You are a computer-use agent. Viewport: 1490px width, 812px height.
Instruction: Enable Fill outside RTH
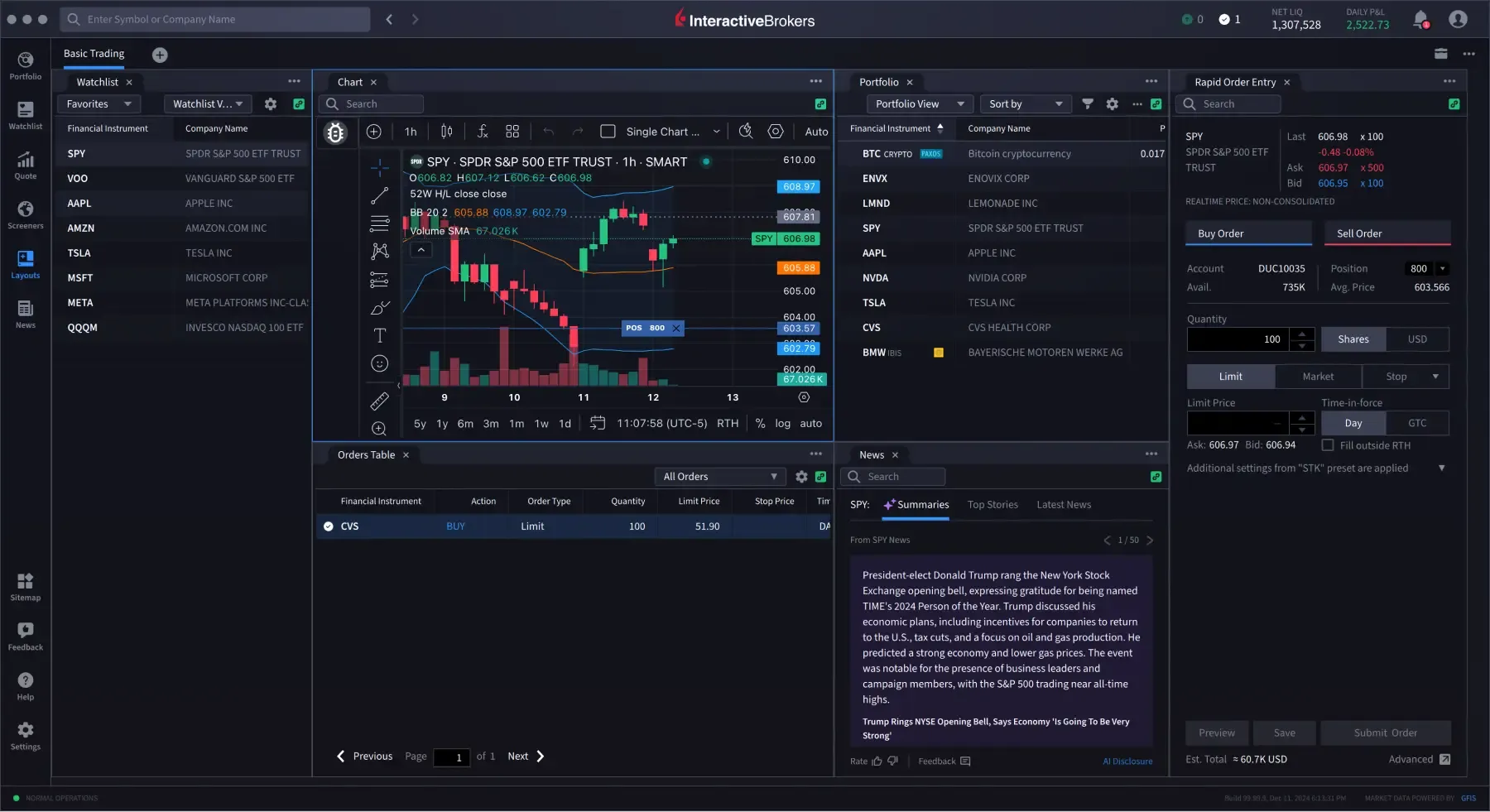pyautogui.click(x=1327, y=445)
